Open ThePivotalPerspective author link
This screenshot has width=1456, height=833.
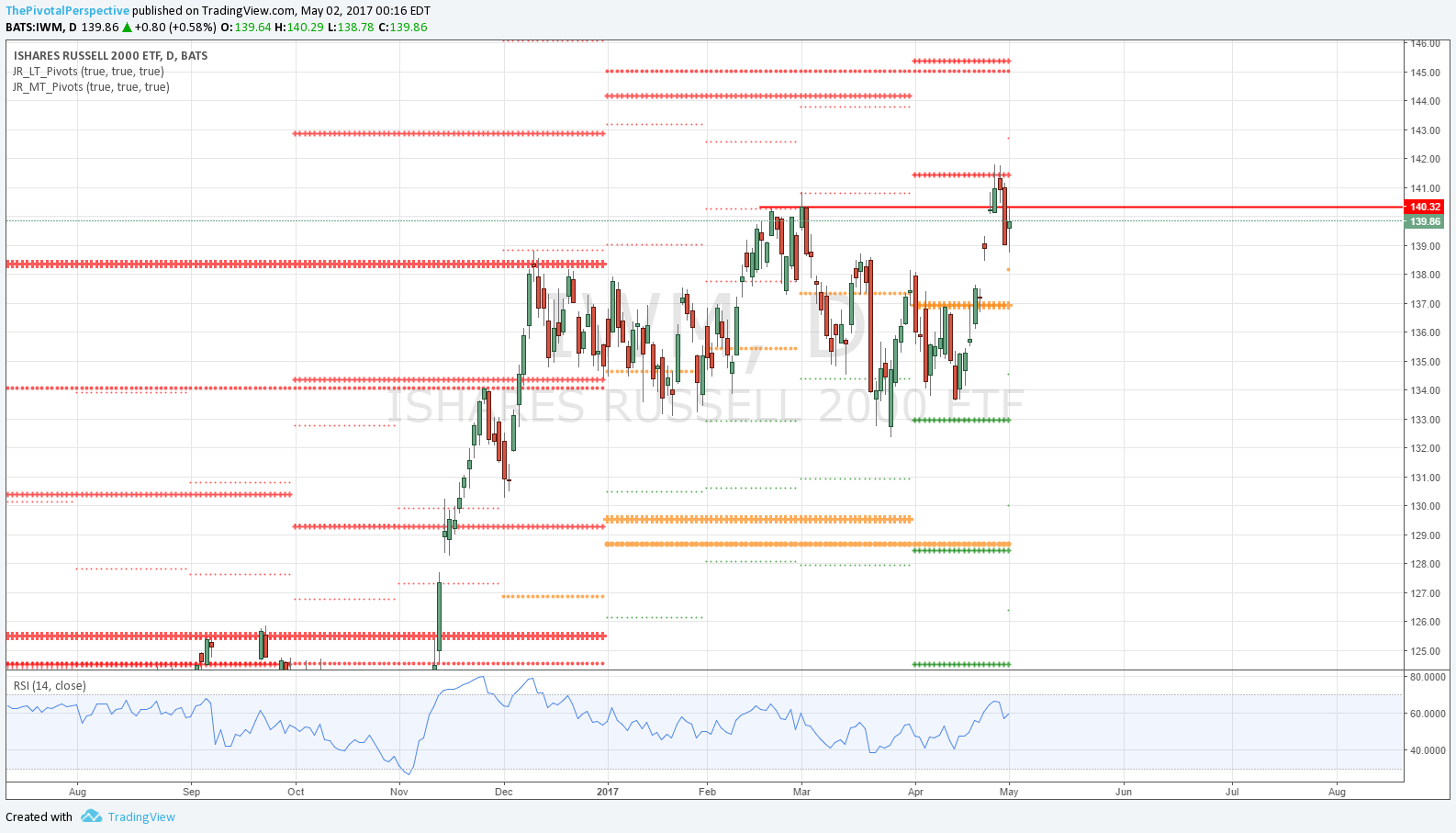point(67,11)
